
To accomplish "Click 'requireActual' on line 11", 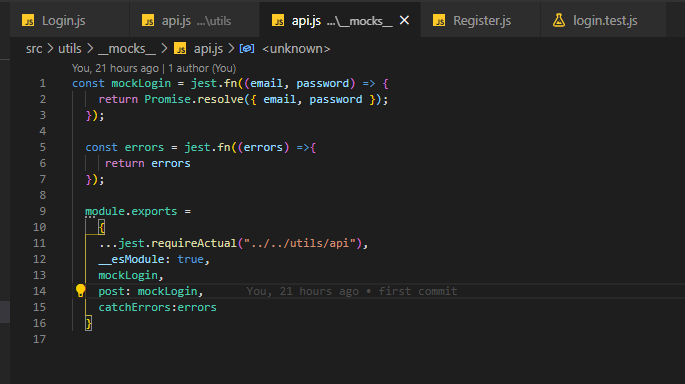I will coord(194,243).
